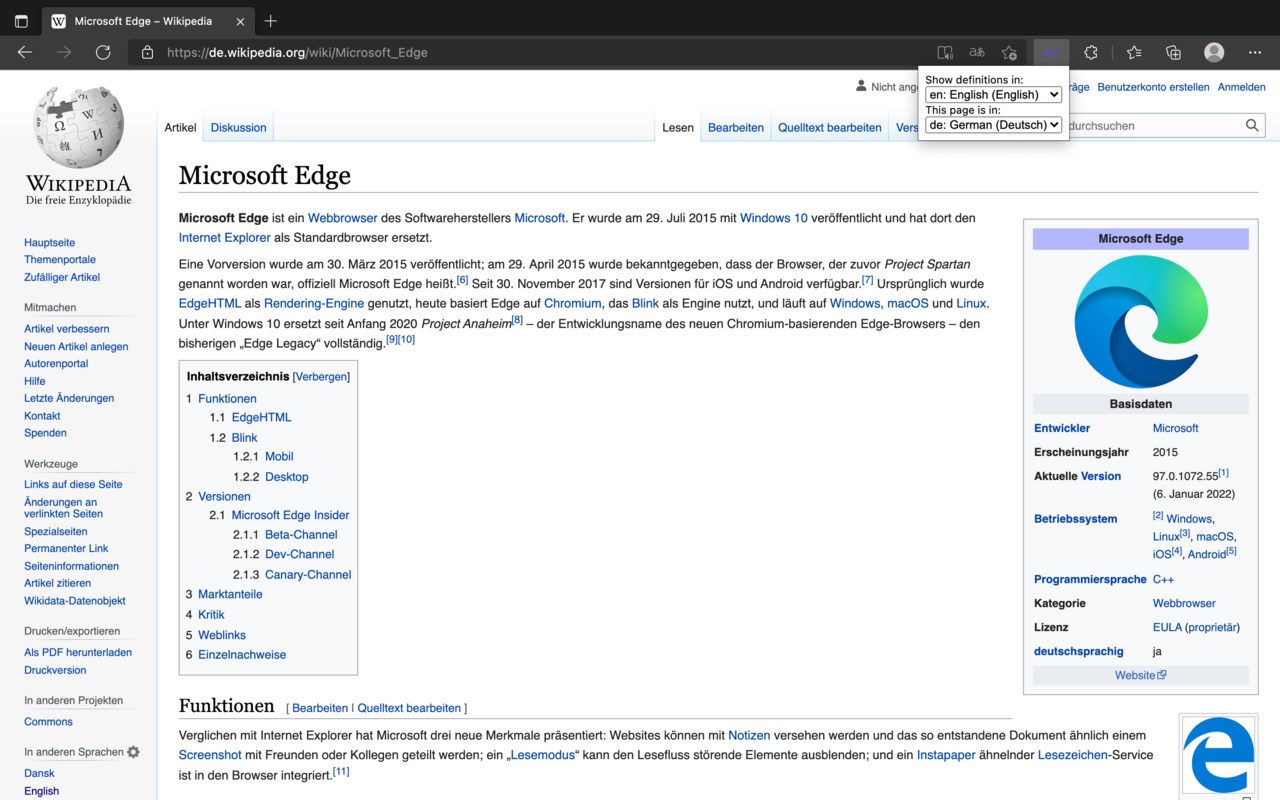Select the Microsoft Edge – Wikipedia browser tab
This screenshot has width=1280, height=800.
[x=146, y=21]
